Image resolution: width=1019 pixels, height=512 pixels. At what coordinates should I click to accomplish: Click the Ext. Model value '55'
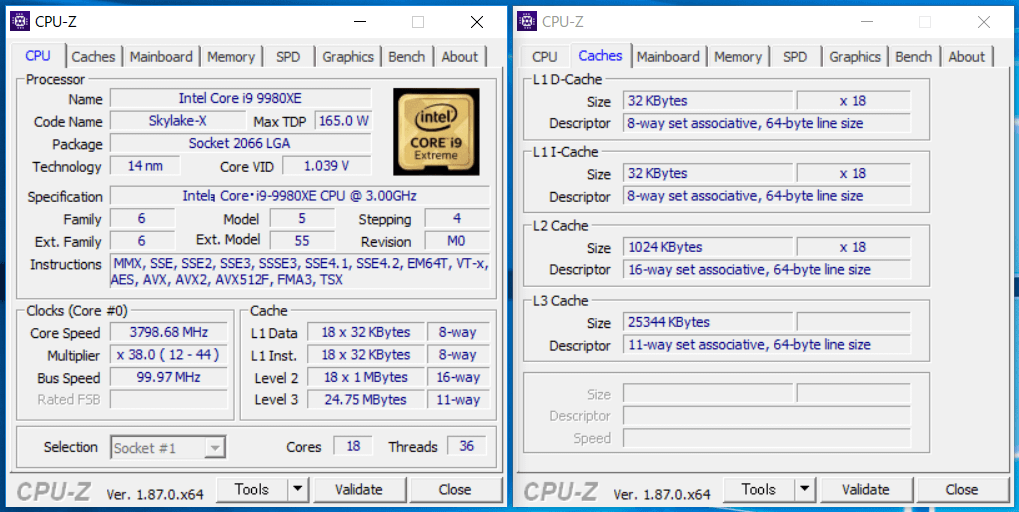tap(302, 241)
